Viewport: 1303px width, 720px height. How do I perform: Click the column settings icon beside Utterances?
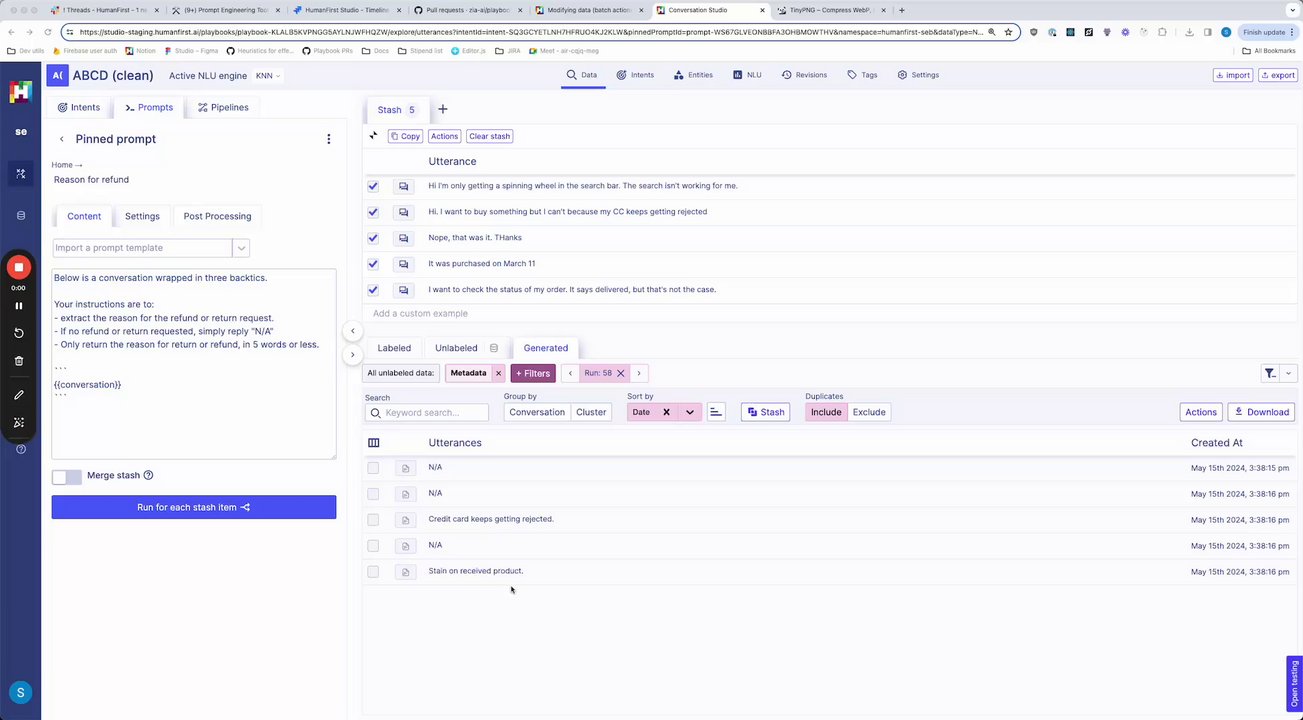pyautogui.click(x=374, y=443)
